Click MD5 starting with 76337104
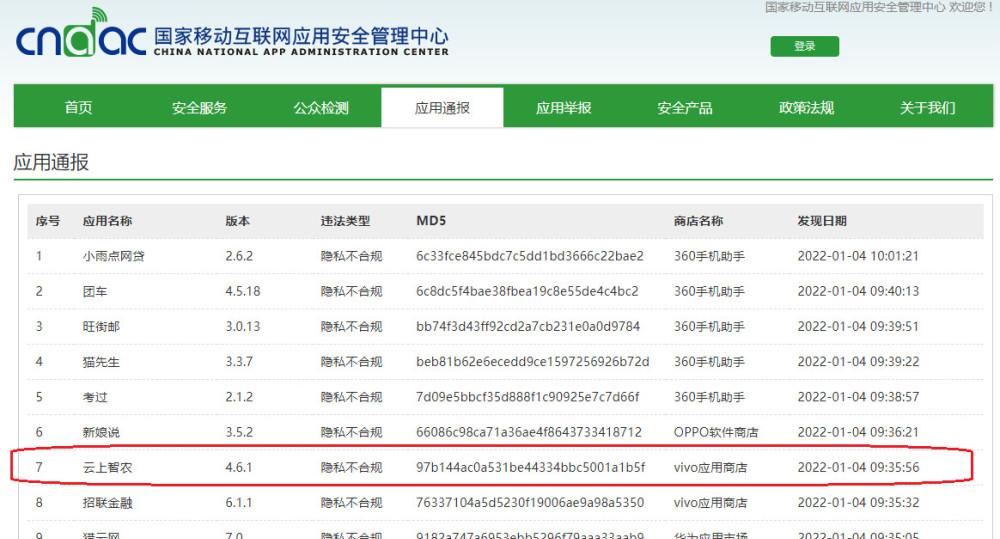The height and width of the screenshot is (539, 1000). tap(530, 503)
